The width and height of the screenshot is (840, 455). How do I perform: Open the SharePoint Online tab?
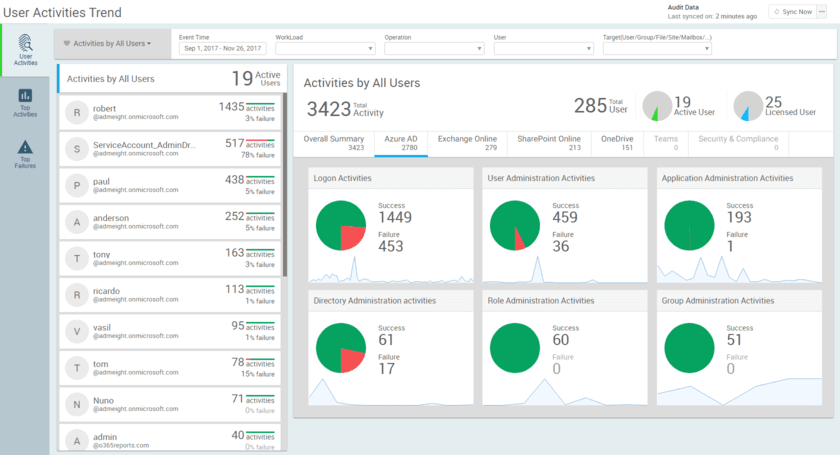(x=547, y=143)
